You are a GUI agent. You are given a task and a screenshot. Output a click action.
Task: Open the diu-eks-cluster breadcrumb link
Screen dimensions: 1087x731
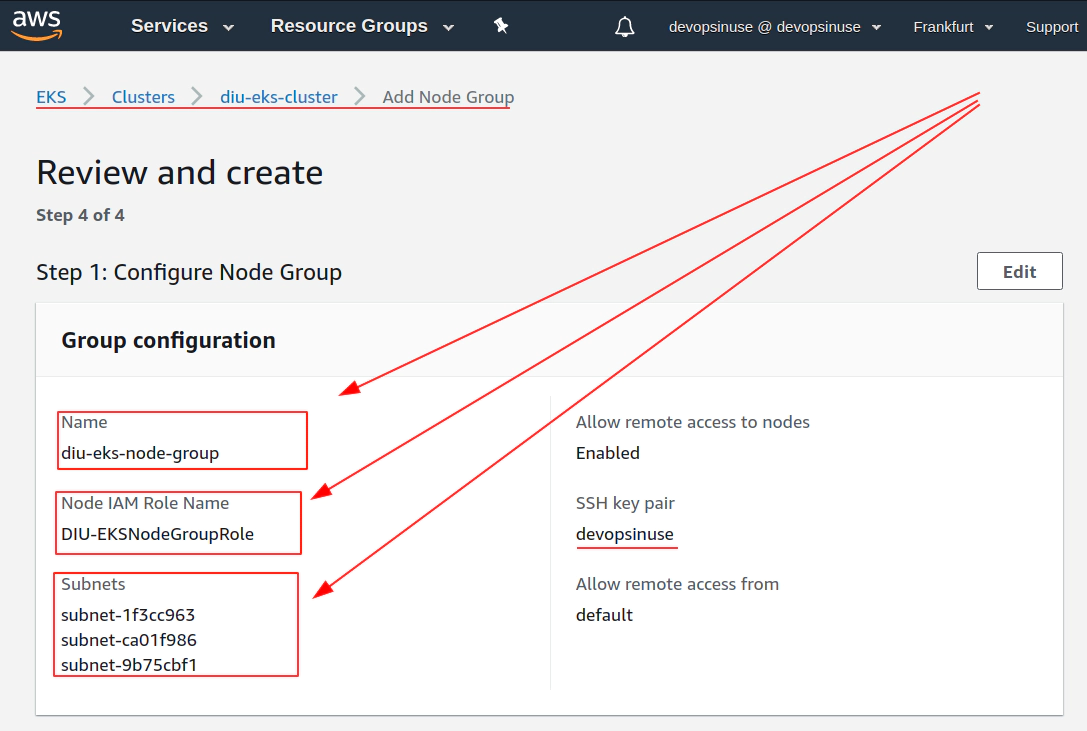[x=279, y=97]
